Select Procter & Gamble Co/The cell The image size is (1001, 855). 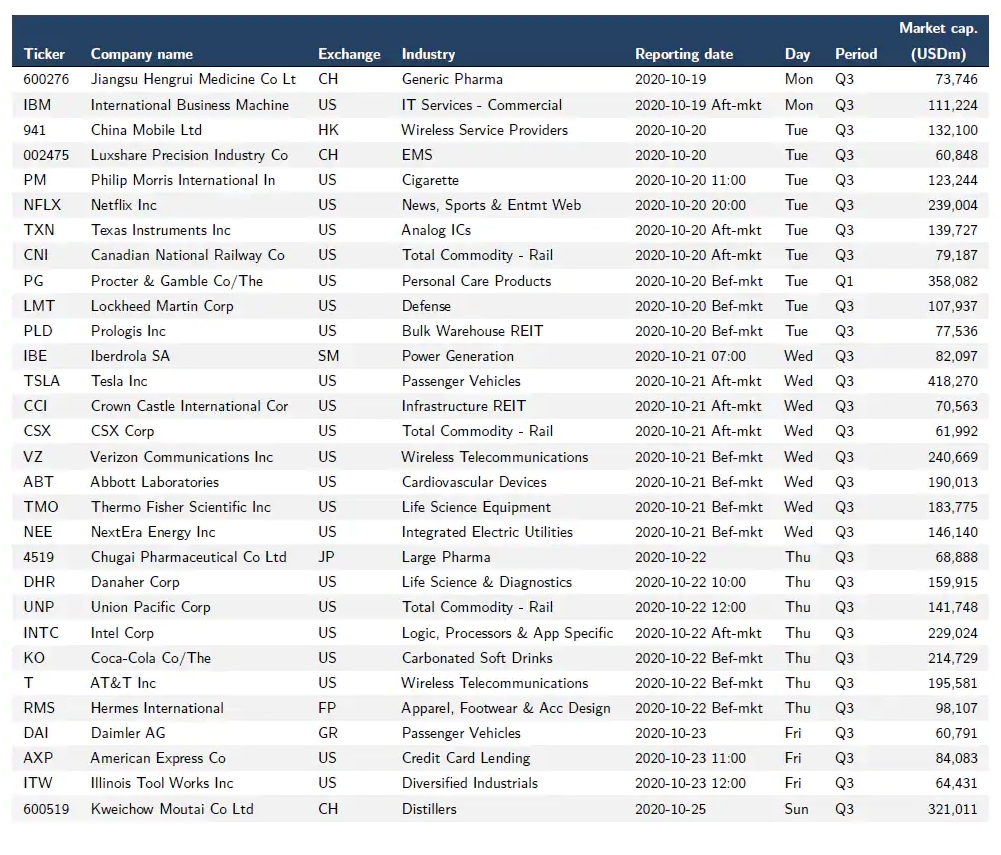tap(177, 281)
